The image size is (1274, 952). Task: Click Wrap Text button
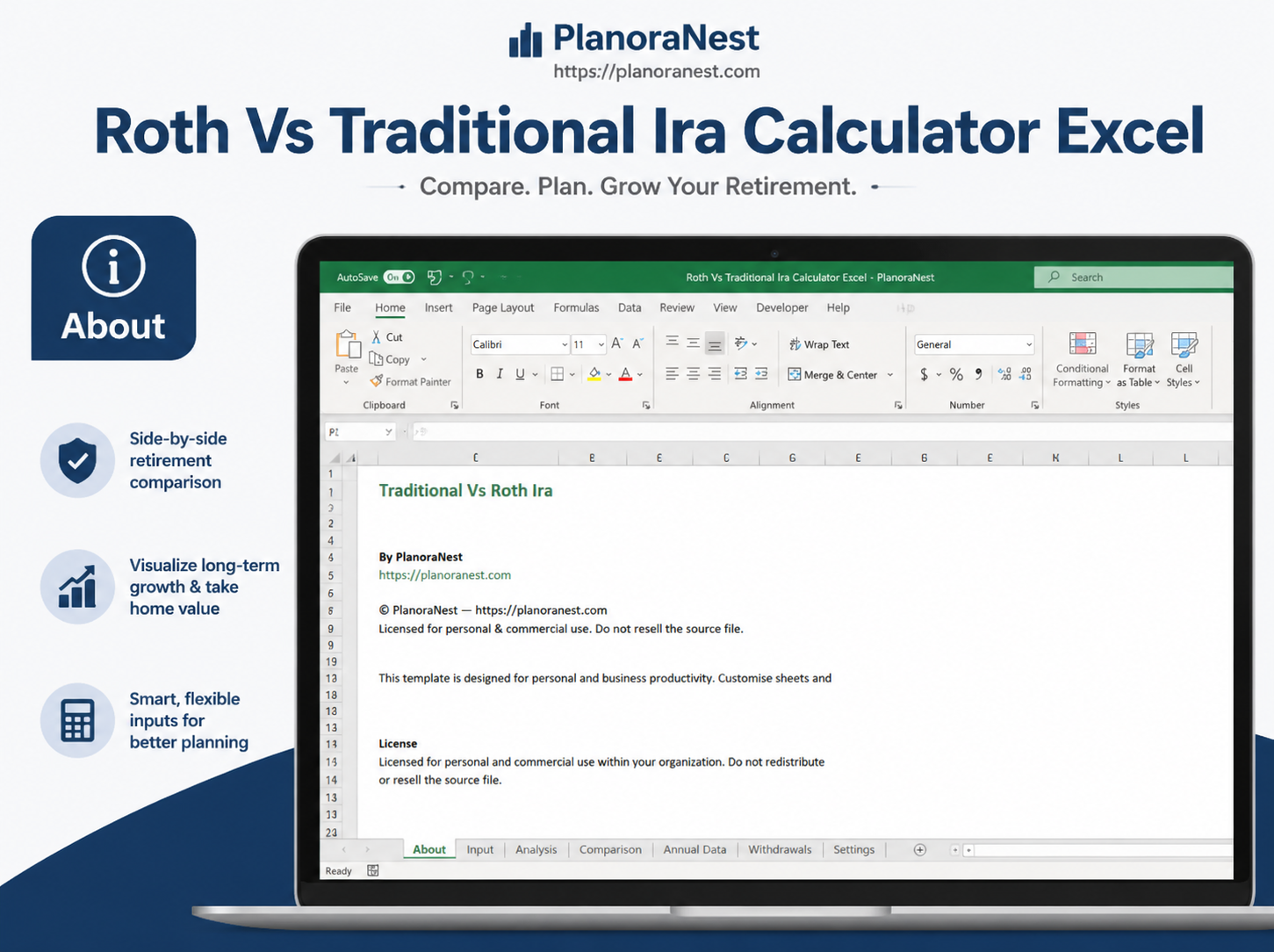coord(818,344)
